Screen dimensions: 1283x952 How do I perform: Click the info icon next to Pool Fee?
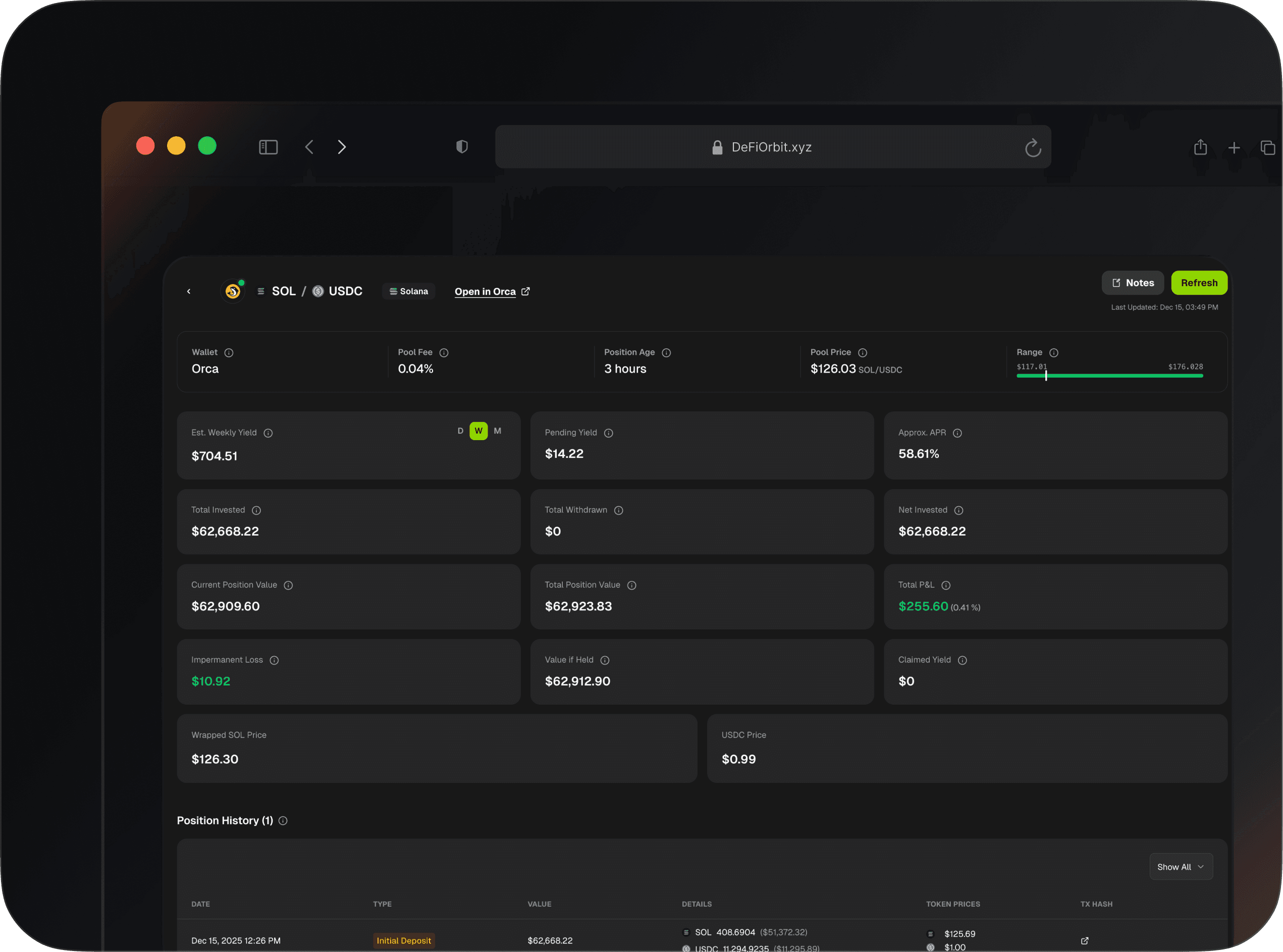444,353
